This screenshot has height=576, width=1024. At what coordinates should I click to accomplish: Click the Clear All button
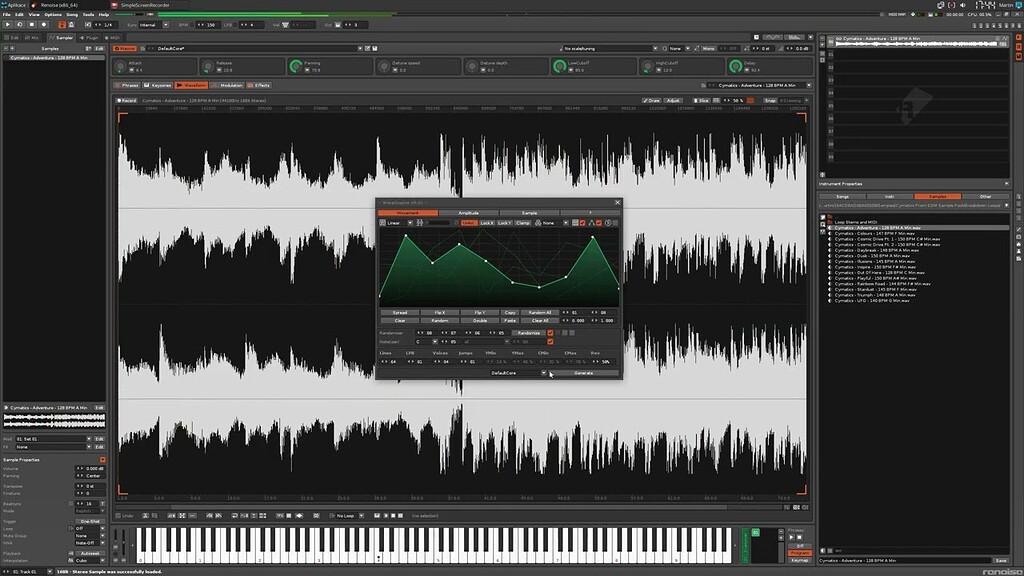click(x=540, y=321)
